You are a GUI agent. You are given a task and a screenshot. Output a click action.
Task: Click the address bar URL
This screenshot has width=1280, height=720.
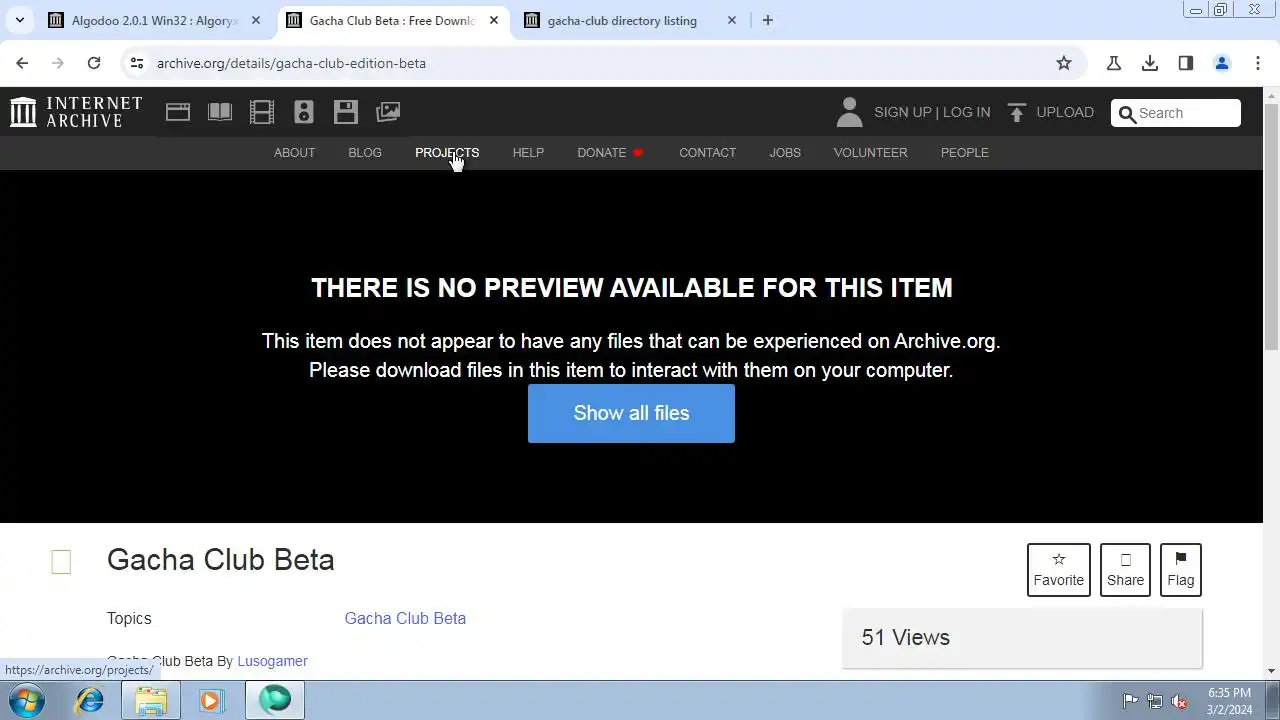tap(291, 63)
